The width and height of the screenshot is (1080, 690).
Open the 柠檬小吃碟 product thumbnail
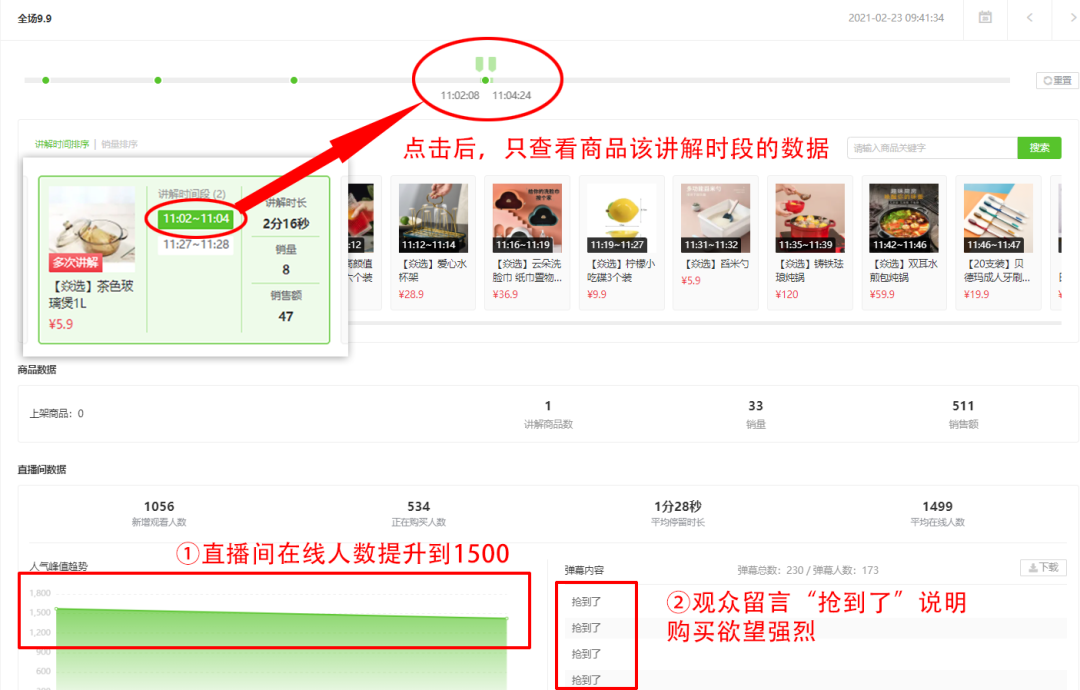621,218
